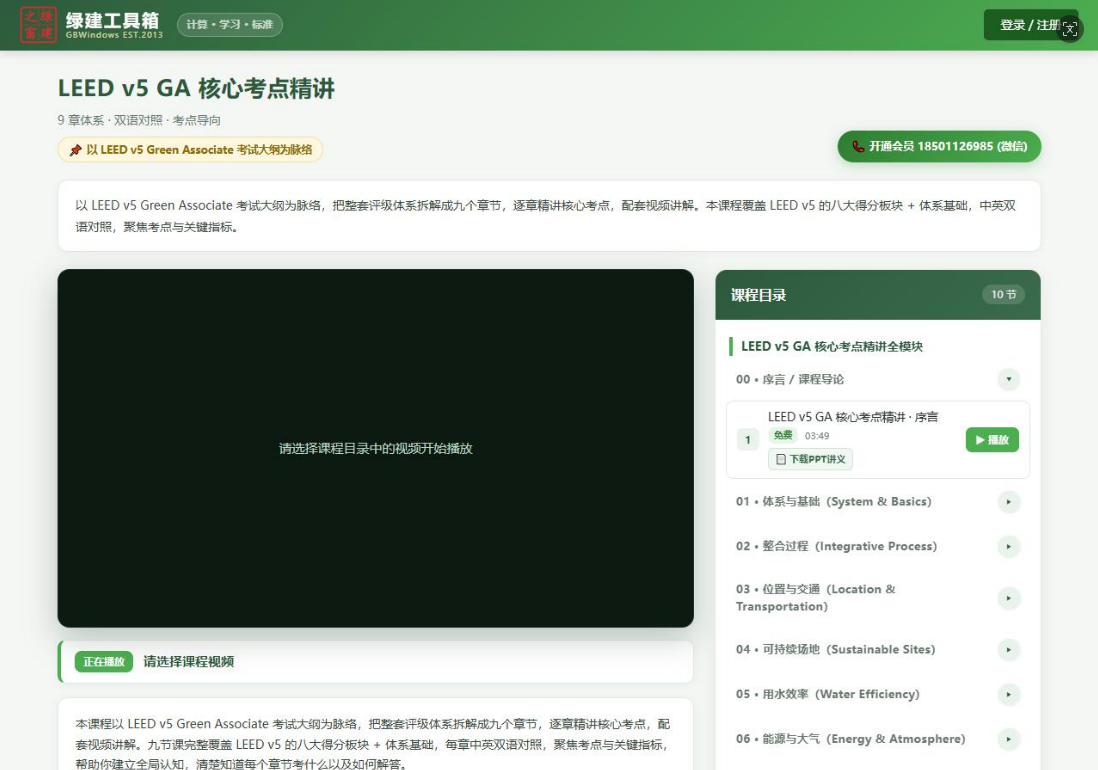Click the fullscreen capture icon at top right
The image size is (1098, 770).
click(1070, 29)
